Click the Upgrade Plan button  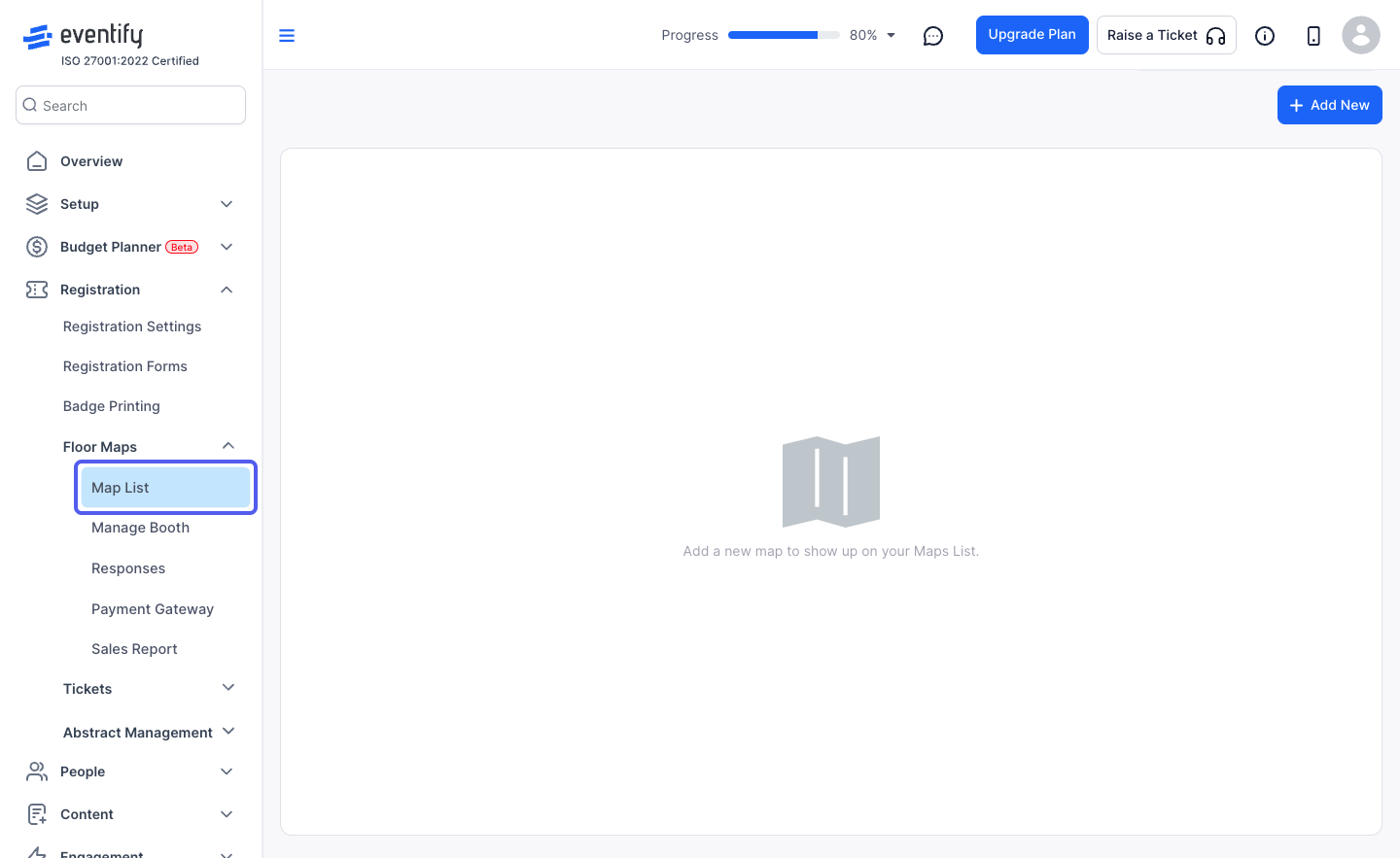[1032, 35]
